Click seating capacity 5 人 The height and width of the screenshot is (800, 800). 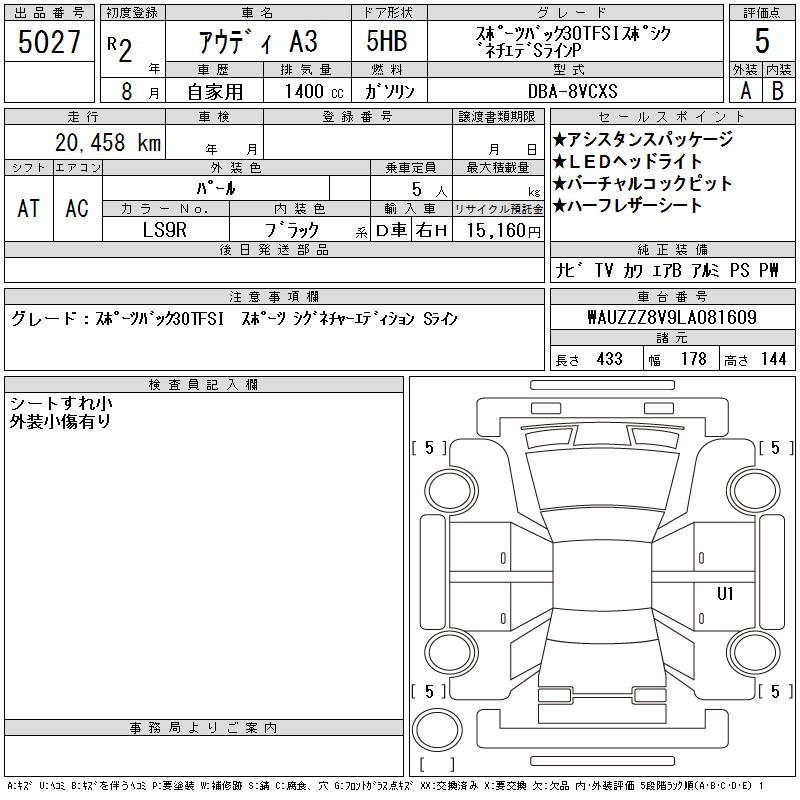(x=429, y=190)
